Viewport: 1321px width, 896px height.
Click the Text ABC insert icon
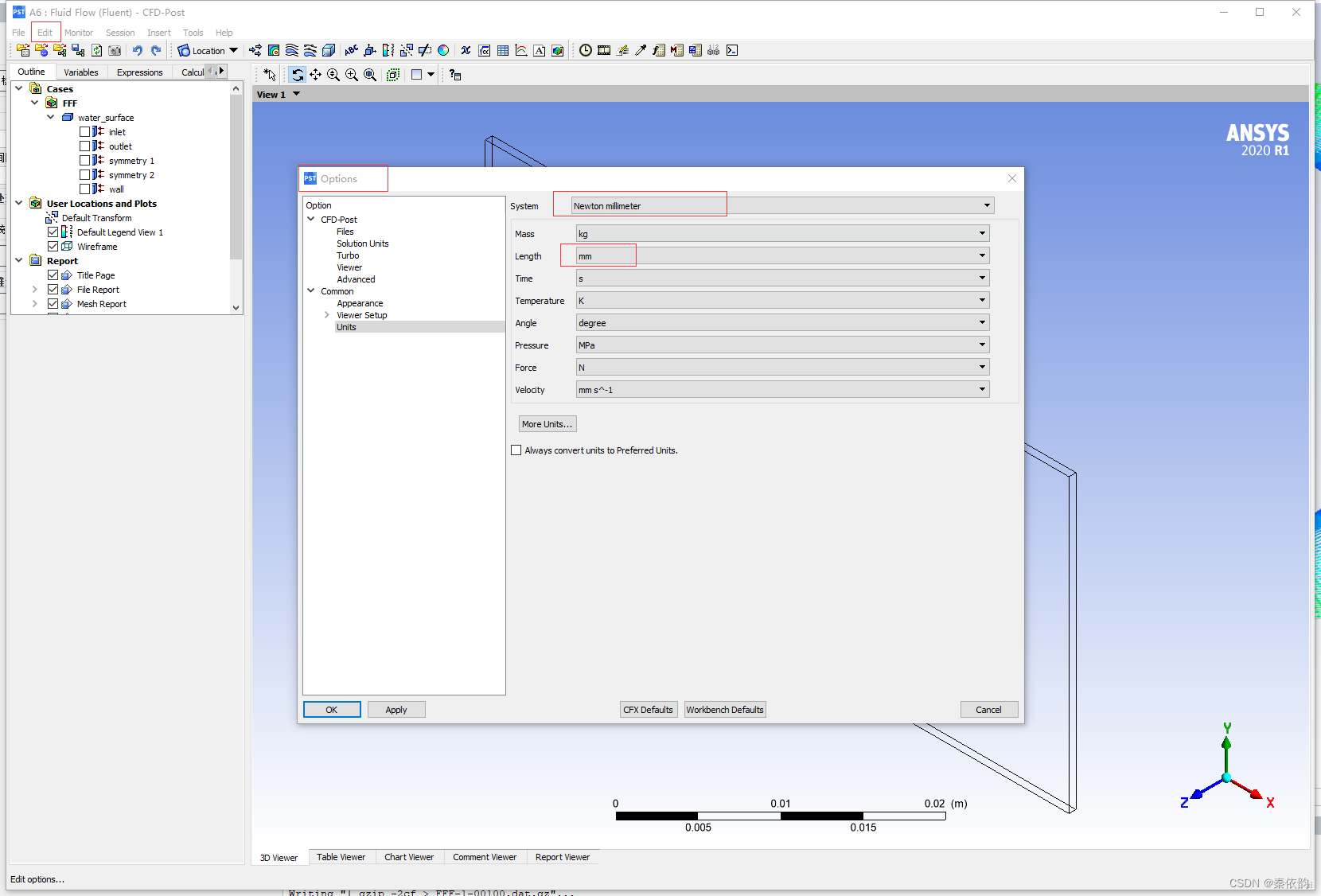pos(351,50)
